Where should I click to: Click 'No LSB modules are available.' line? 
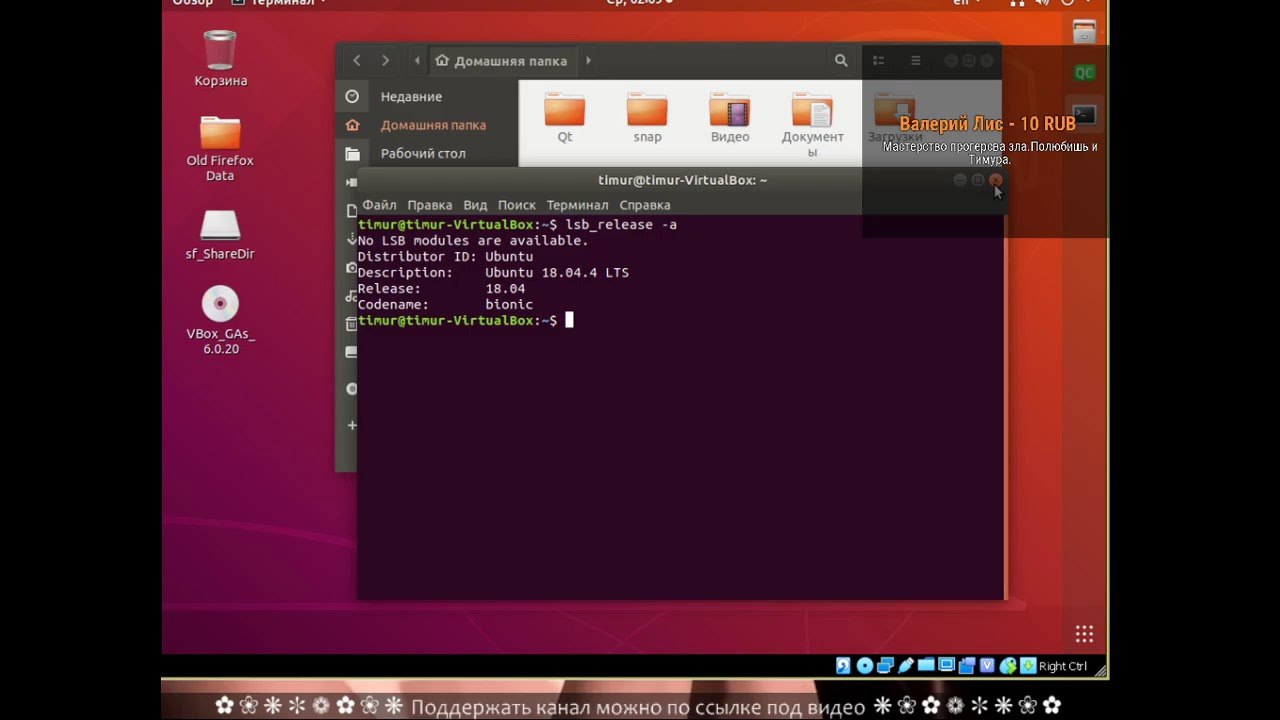point(473,241)
